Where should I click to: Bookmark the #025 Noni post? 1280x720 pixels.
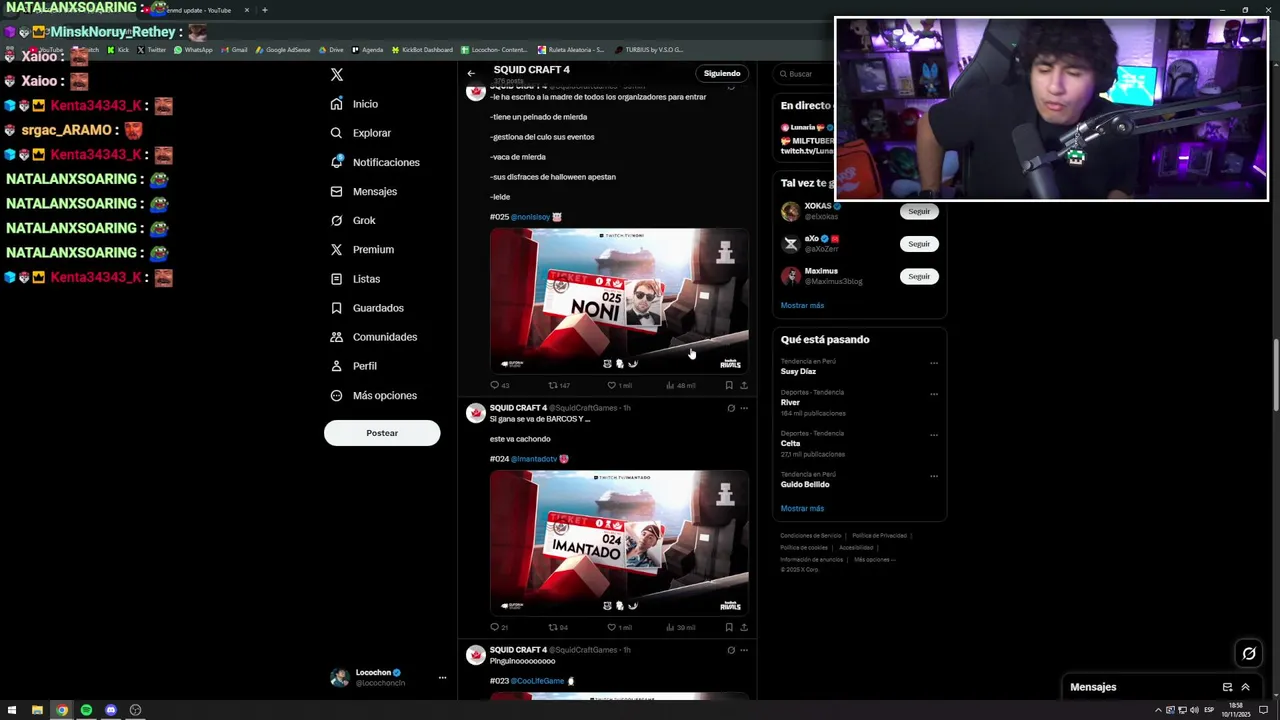pyautogui.click(x=729, y=385)
